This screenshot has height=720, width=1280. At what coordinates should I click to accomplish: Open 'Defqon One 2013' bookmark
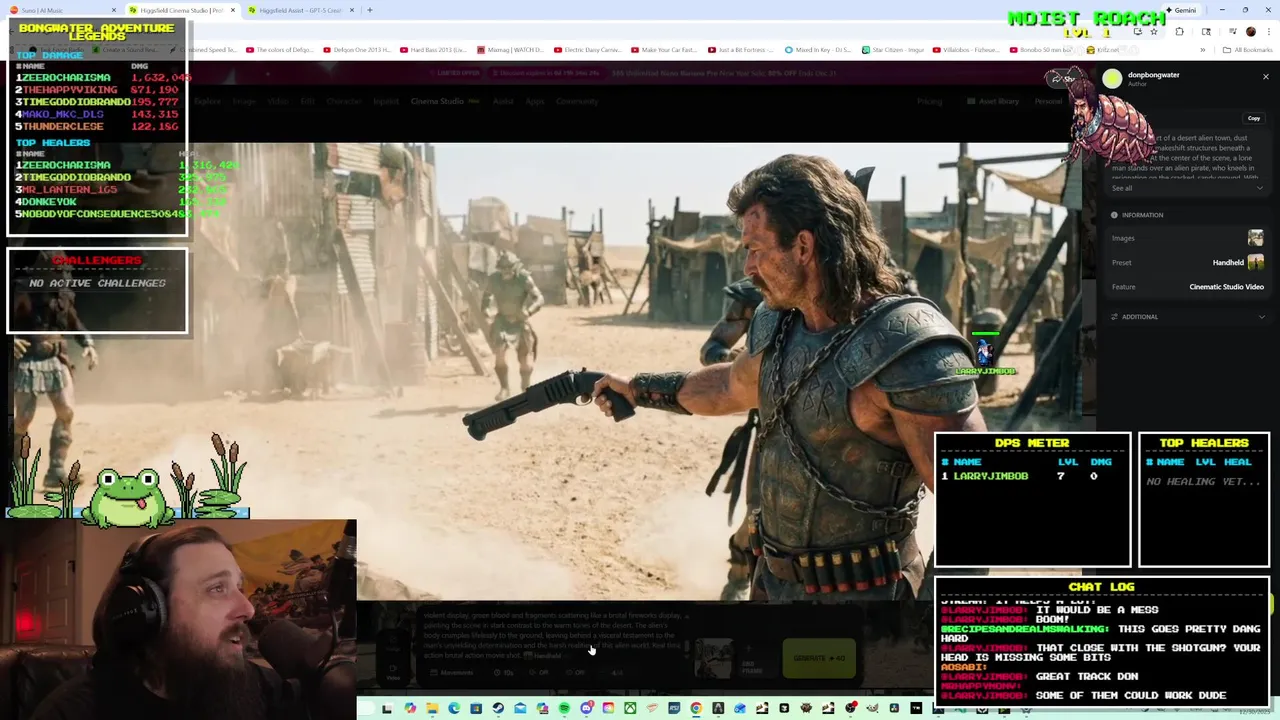click(x=356, y=49)
